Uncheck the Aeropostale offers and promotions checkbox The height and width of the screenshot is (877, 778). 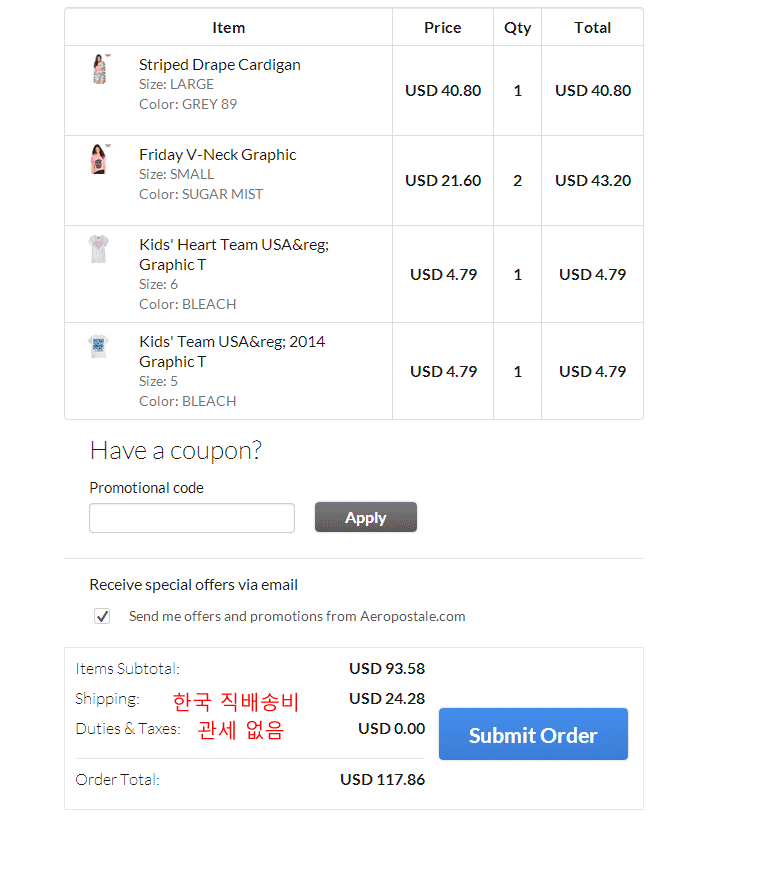coord(102,616)
